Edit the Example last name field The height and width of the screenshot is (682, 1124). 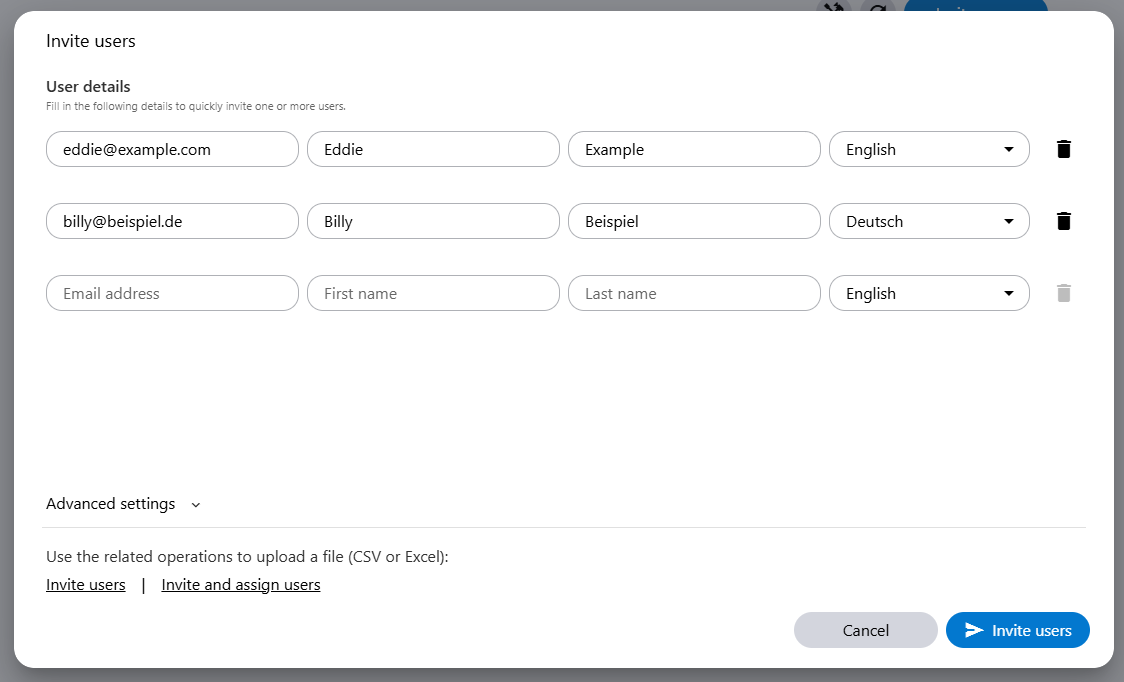tap(694, 149)
